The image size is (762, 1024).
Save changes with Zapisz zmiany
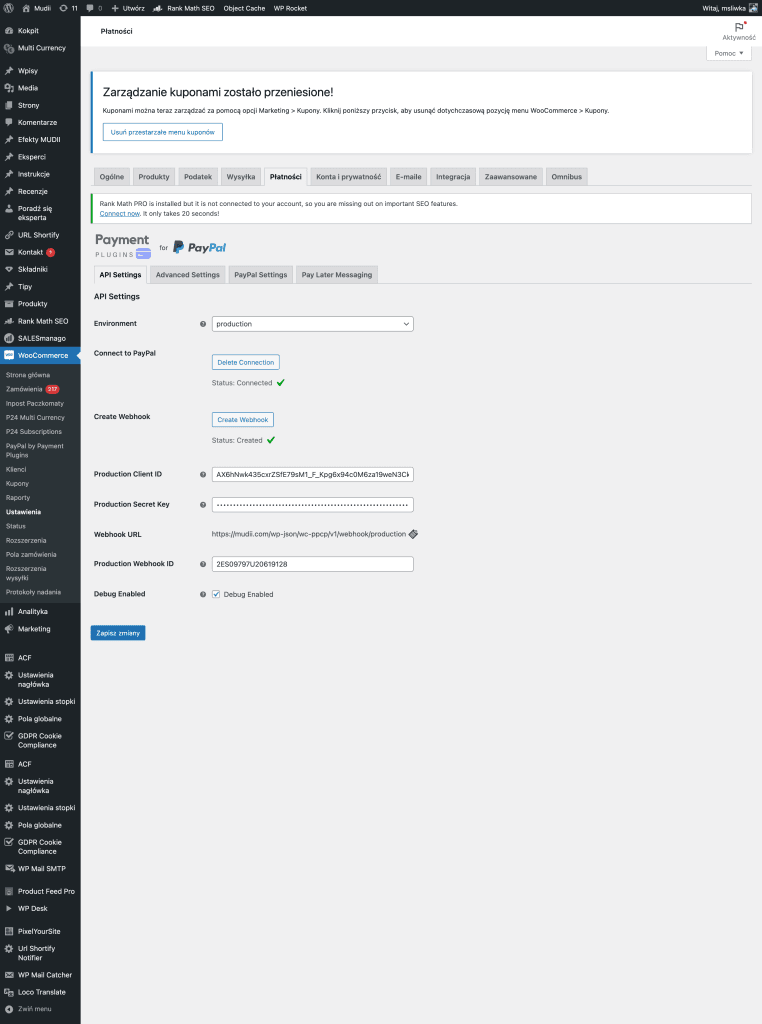118,633
